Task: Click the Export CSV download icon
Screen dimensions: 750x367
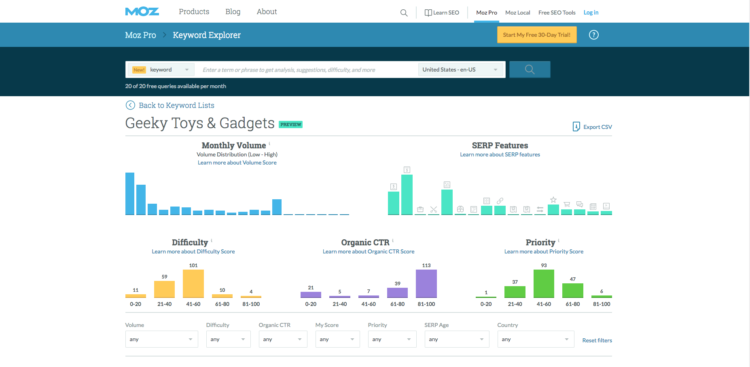Action: coord(576,127)
